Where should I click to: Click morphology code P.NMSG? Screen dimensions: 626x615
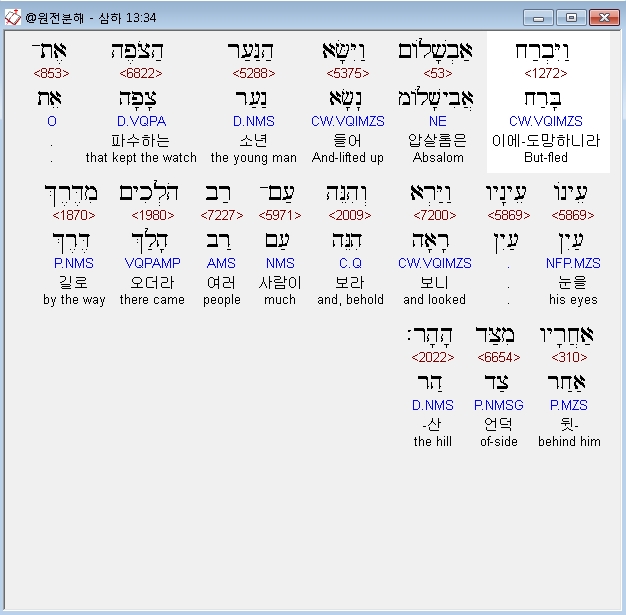pyautogui.click(x=499, y=405)
